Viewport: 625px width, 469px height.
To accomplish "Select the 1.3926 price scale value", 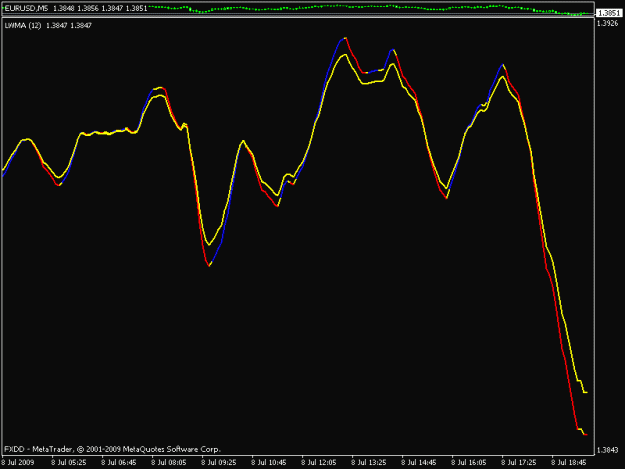I will (x=607, y=24).
